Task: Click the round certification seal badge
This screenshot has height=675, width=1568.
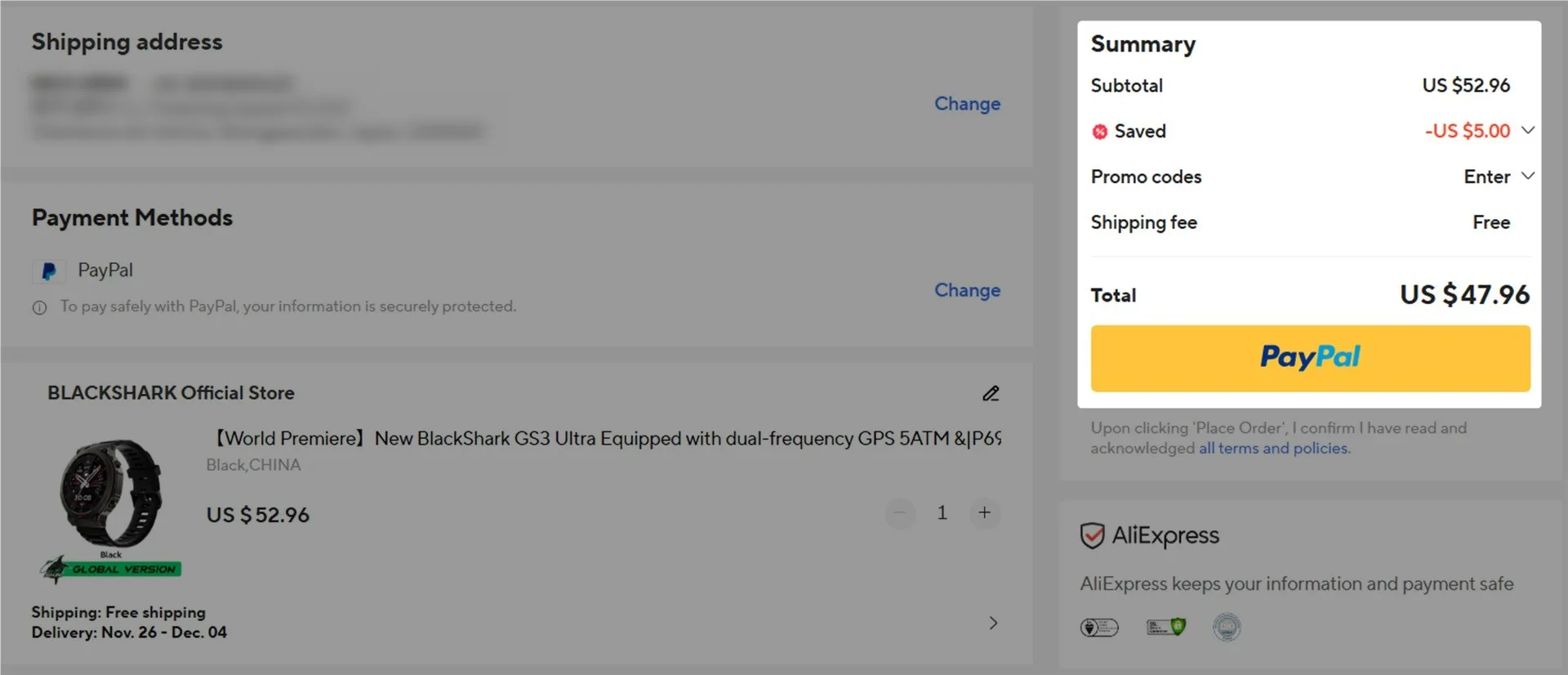Action: pyautogui.click(x=1227, y=627)
